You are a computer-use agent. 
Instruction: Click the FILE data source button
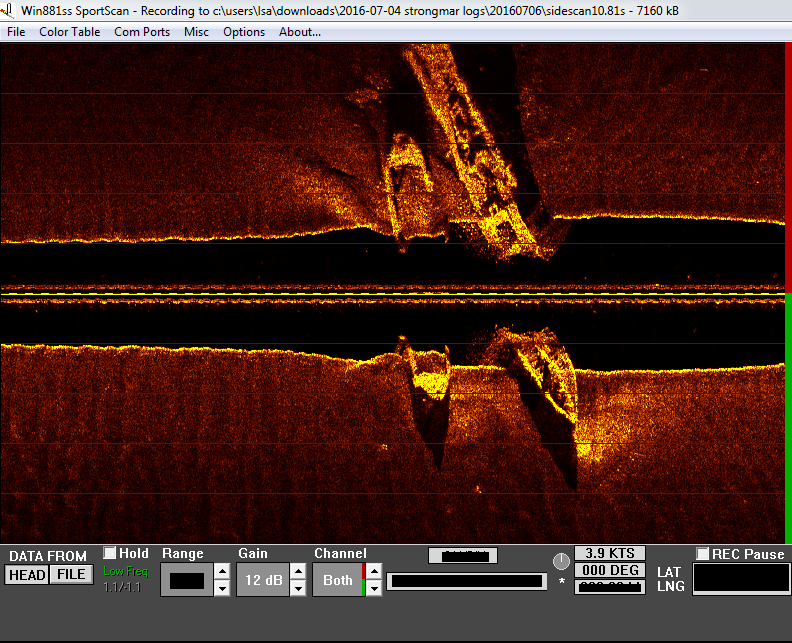(x=71, y=575)
